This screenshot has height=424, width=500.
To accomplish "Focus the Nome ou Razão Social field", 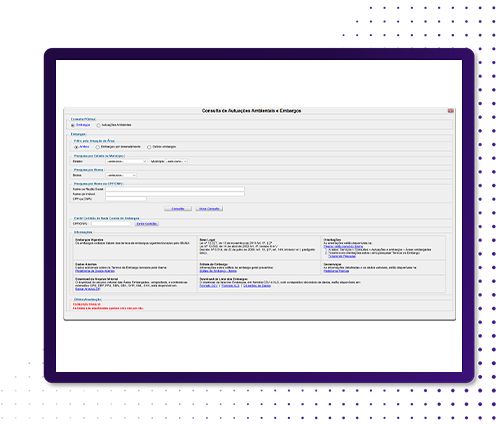I will (x=175, y=189).
